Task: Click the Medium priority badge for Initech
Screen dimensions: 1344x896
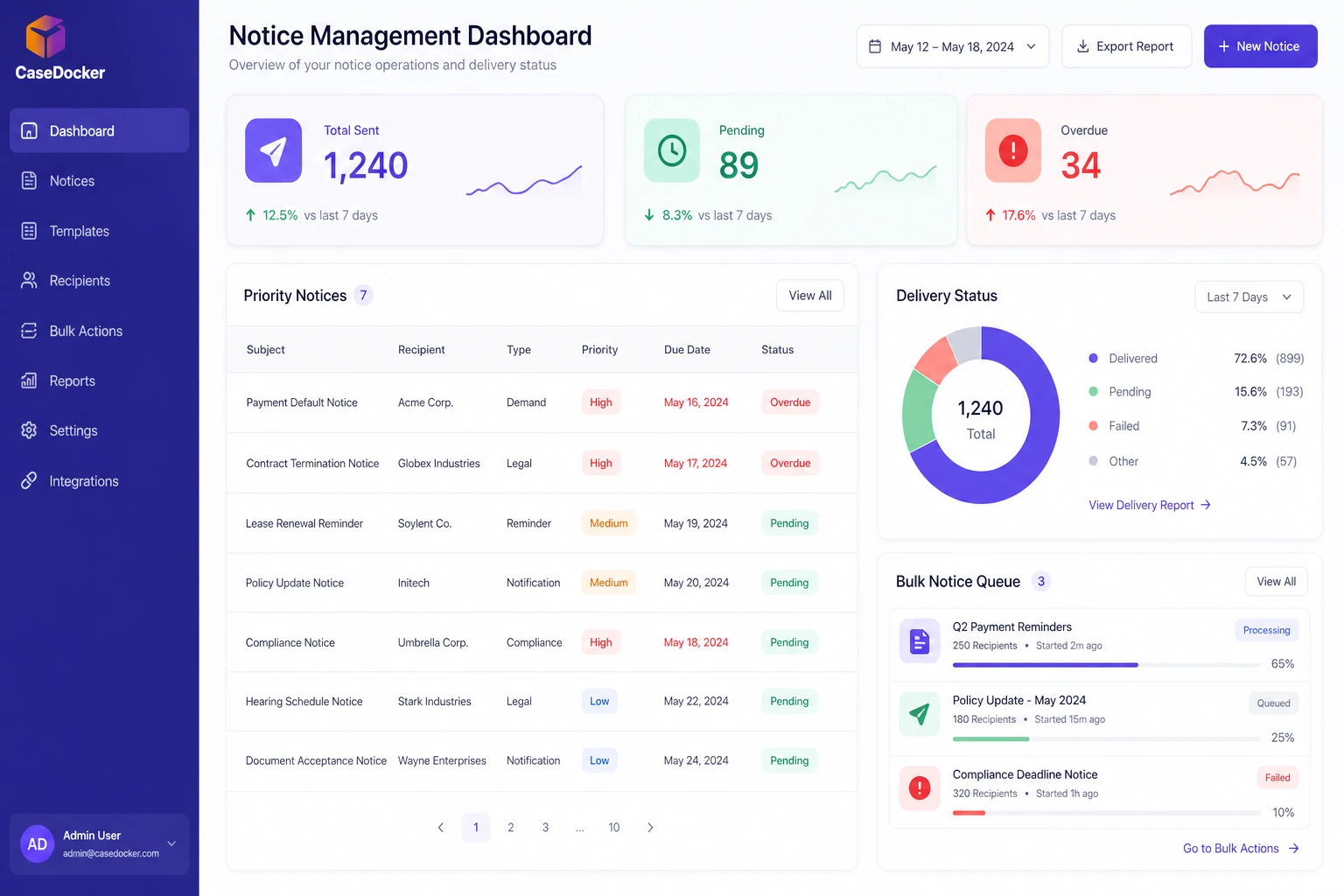Action: [x=609, y=583]
